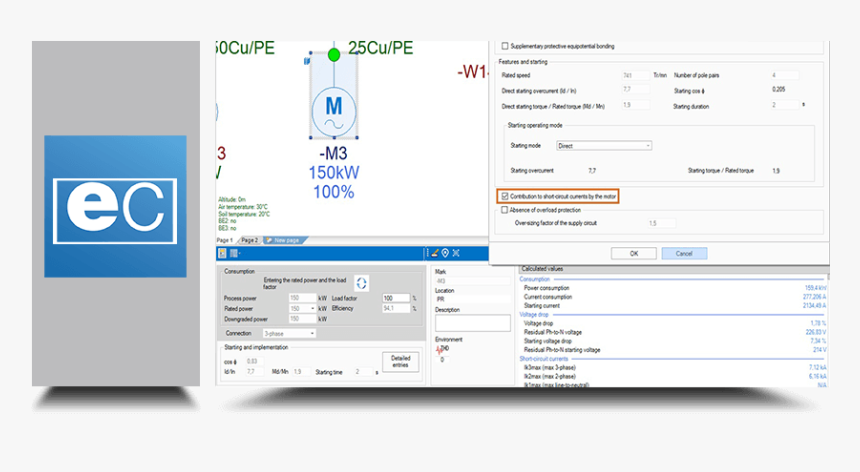Open Detailed entries button
This screenshot has height=472, width=860.
(400, 361)
